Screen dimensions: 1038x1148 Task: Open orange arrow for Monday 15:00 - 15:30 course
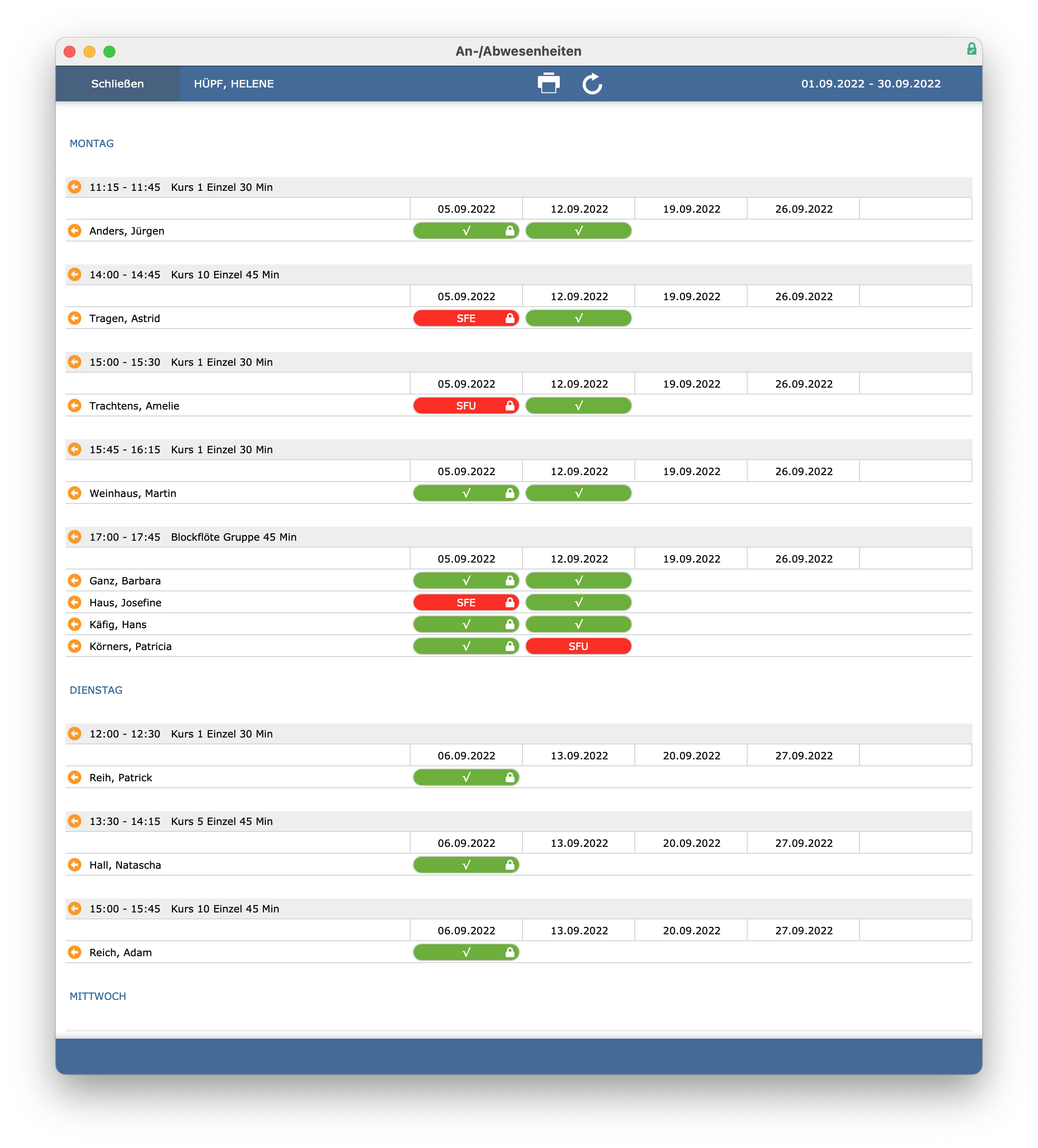(75, 362)
